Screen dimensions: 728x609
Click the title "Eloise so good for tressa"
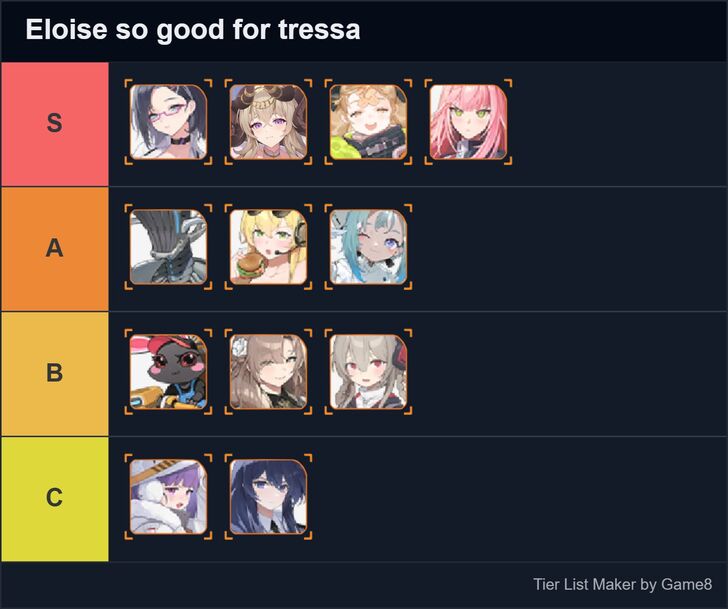pos(193,30)
